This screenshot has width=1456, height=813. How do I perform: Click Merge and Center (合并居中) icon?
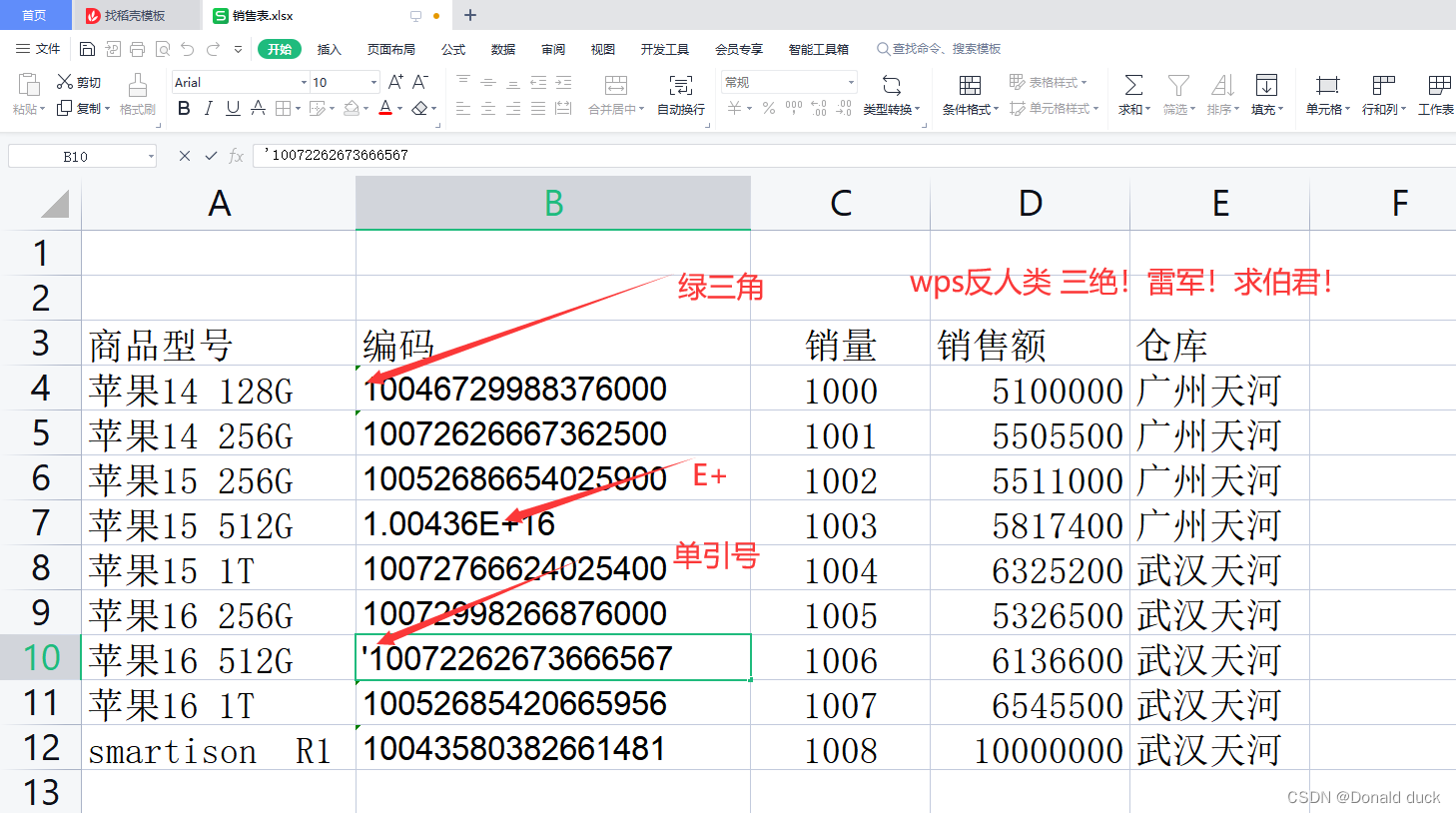616,85
